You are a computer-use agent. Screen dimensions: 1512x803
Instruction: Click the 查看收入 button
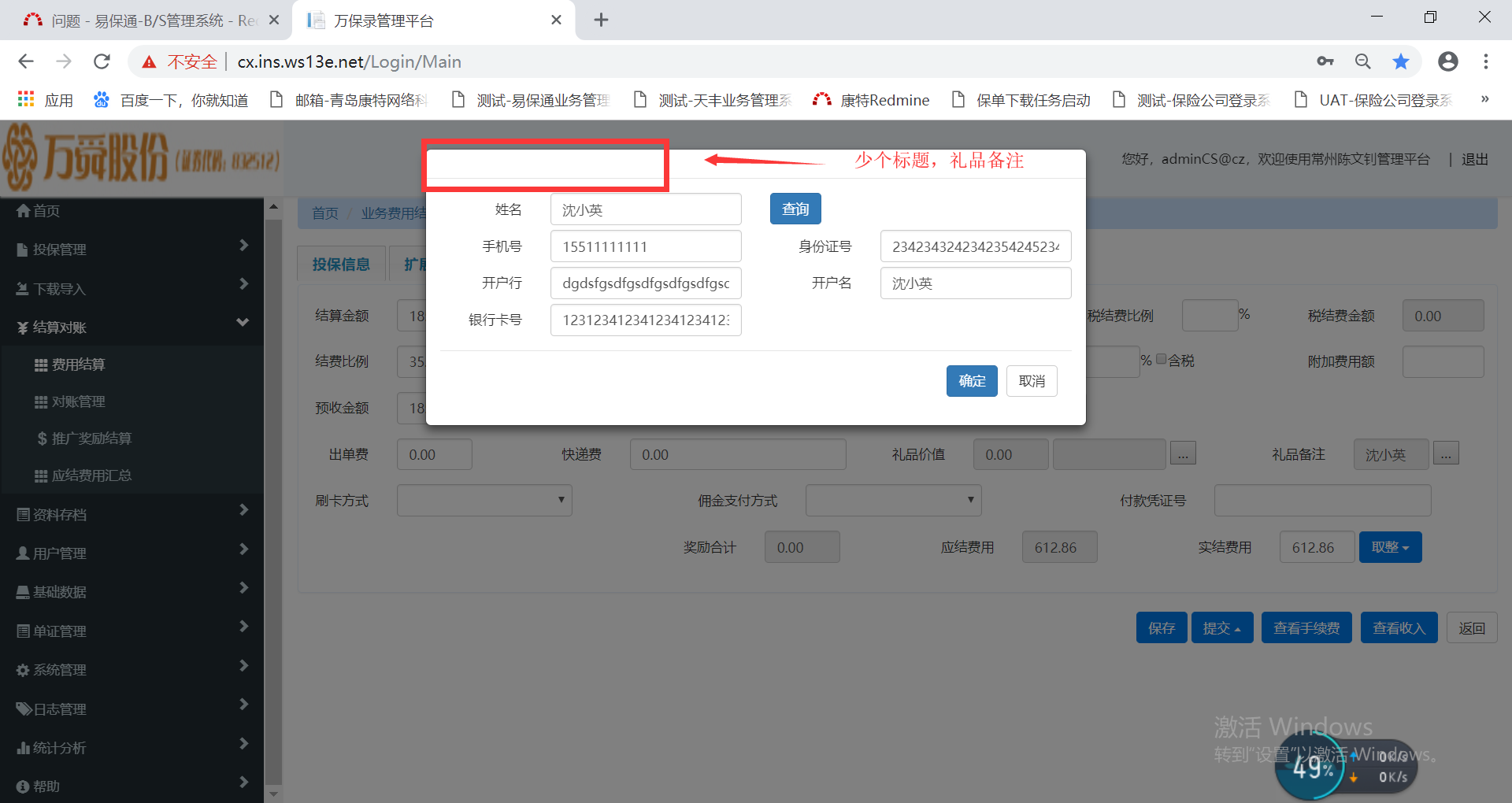pos(1399,627)
